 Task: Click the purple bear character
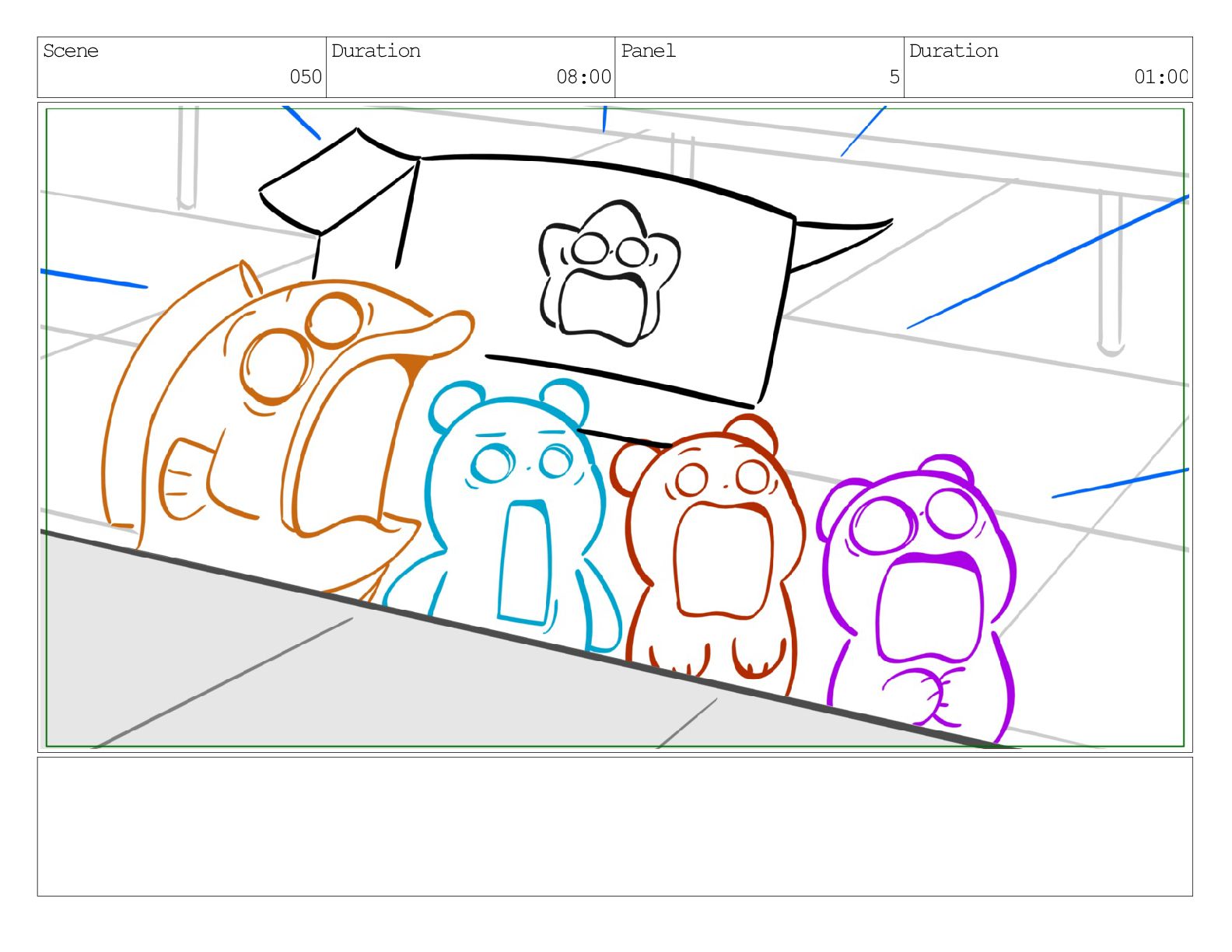tap(918, 599)
